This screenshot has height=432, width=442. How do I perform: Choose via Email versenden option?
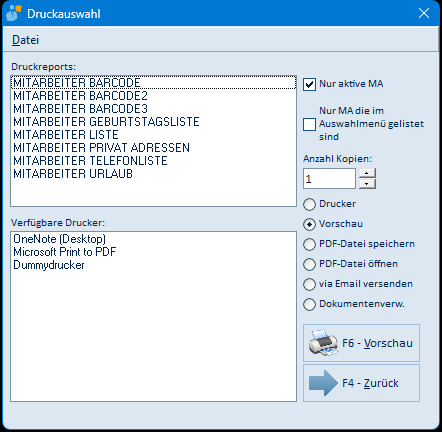click(309, 284)
